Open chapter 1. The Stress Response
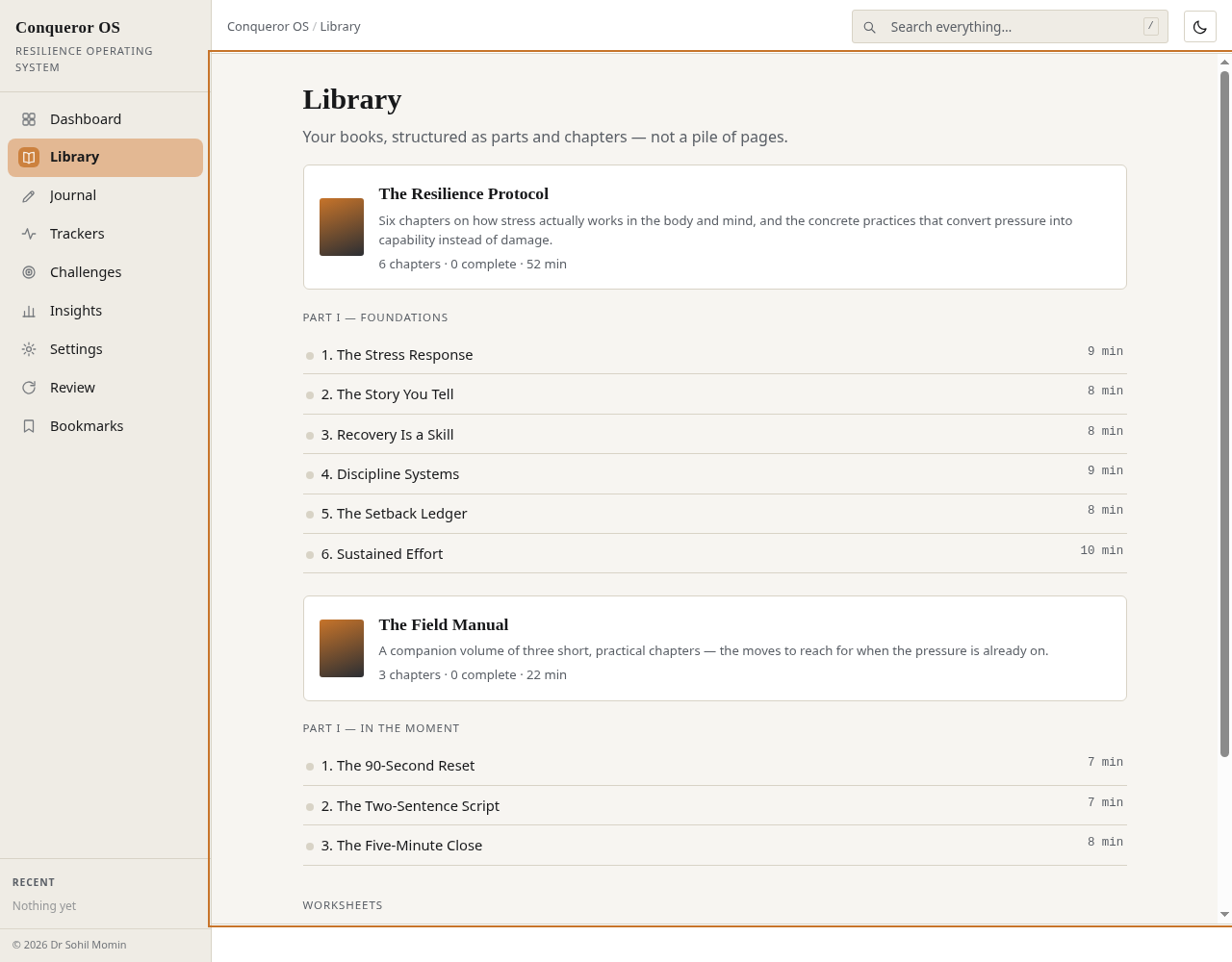 tap(714, 354)
